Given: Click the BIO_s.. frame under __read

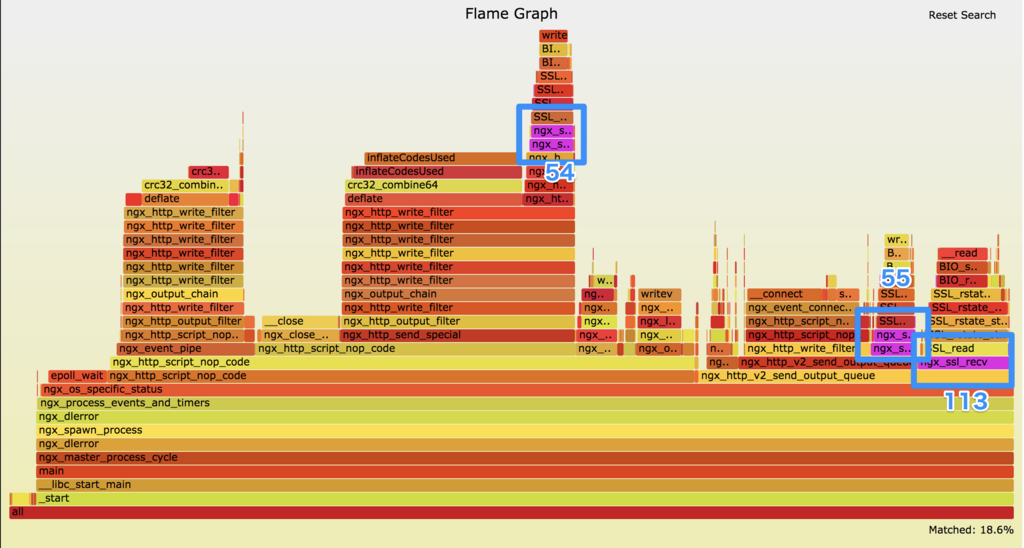Looking at the screenshot, I should point(962,267).
